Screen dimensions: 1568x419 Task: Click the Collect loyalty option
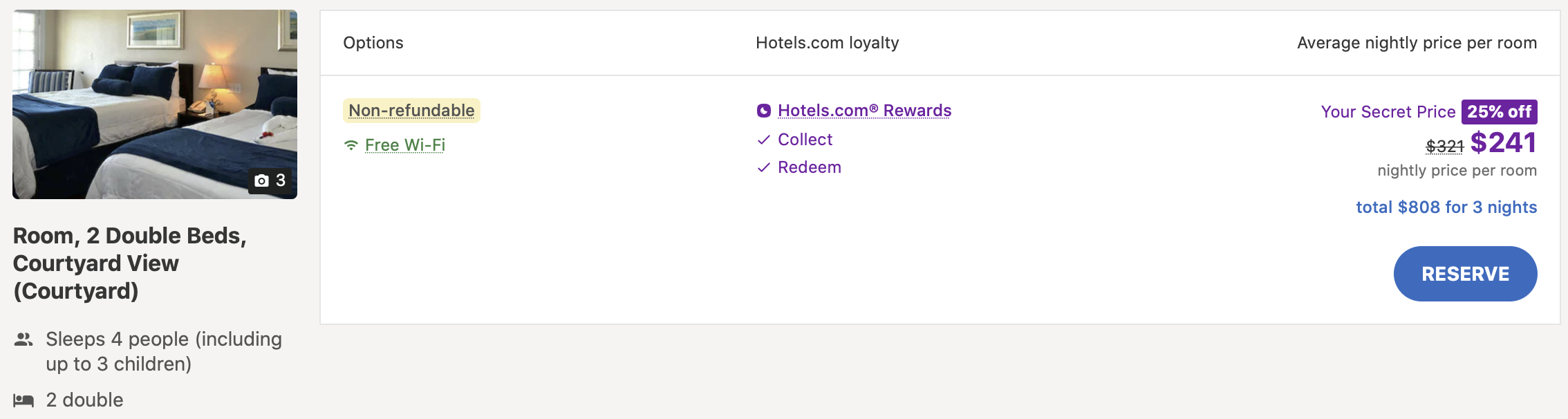805,140
